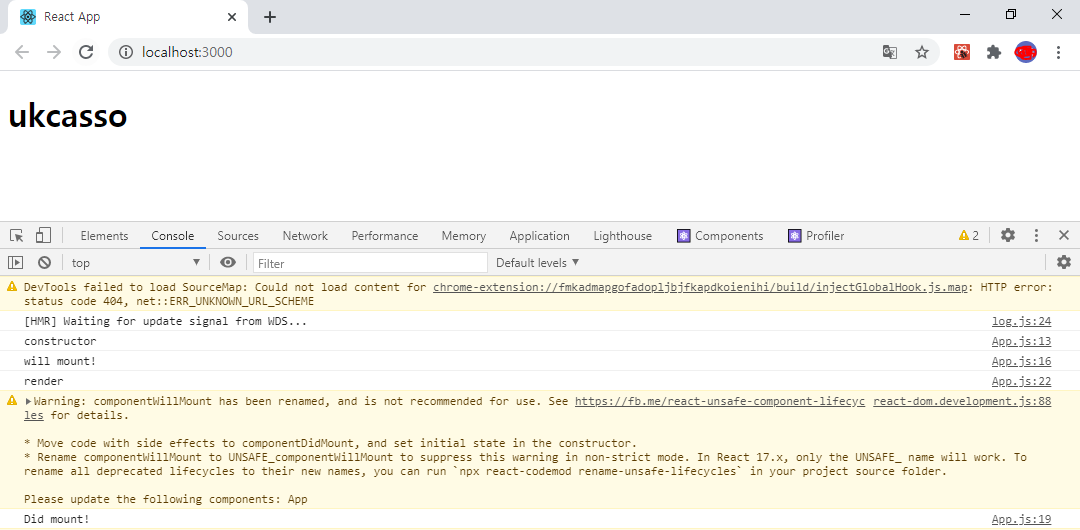Close the DevTools panel
Image resolution: width=1080 pixels, height=530 pixels.
1063,235
